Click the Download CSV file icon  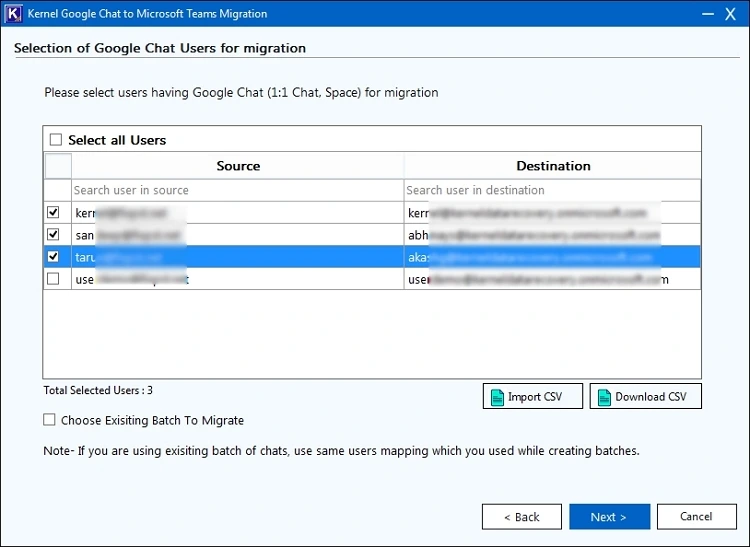pyautogui.click(x=603, y=397)
